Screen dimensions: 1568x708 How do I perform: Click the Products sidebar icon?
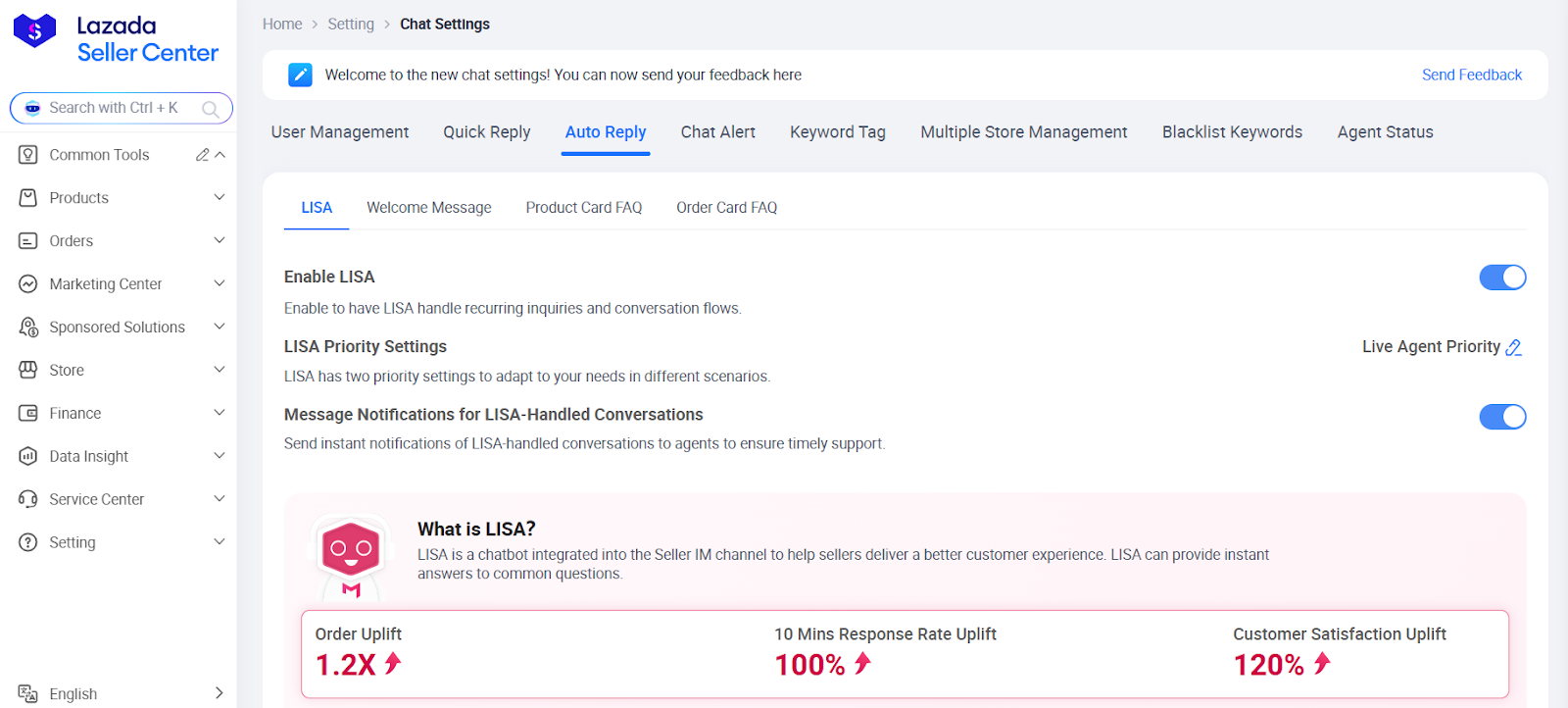(28, 198)
